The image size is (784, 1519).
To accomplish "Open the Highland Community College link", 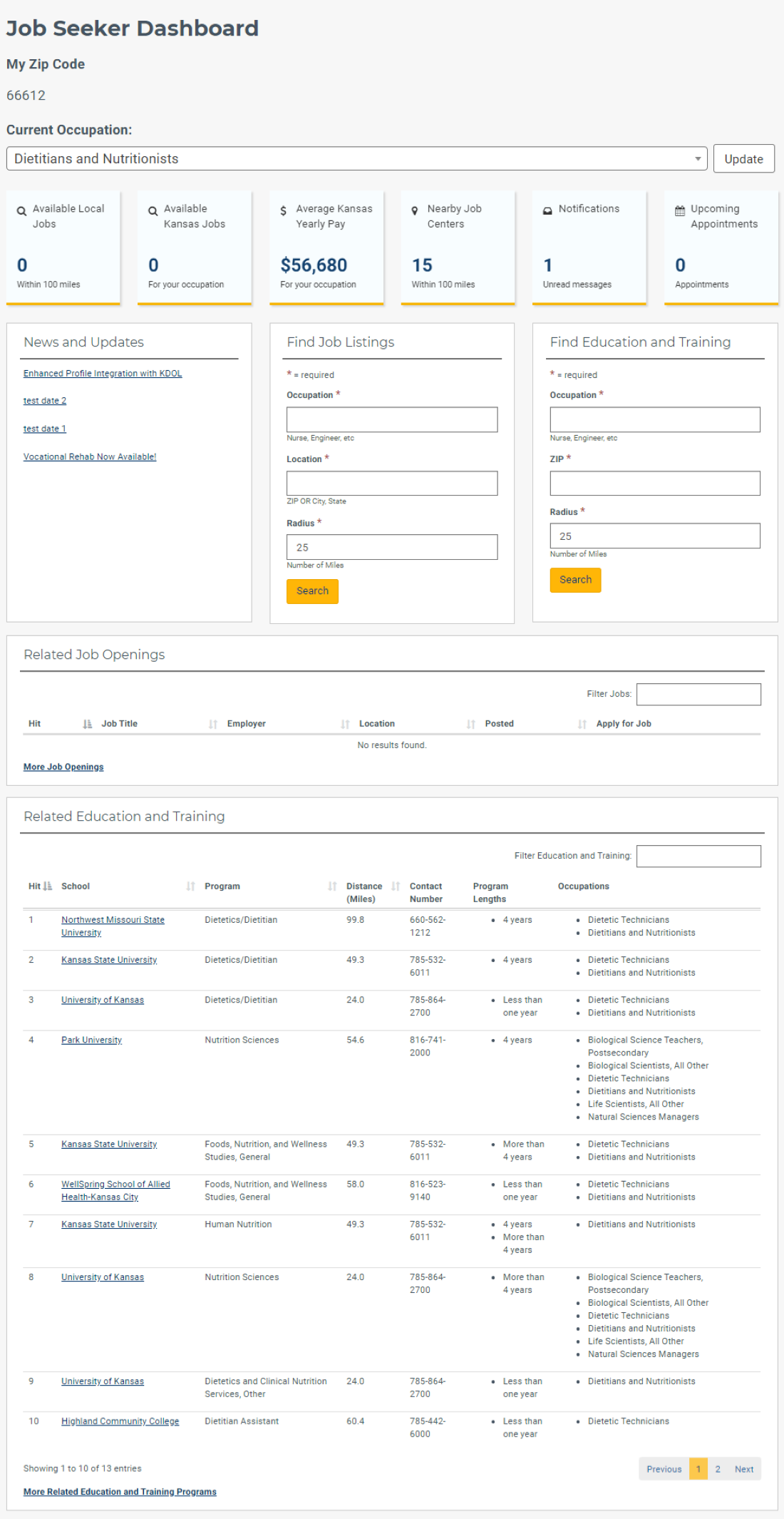I will 120,1421.
